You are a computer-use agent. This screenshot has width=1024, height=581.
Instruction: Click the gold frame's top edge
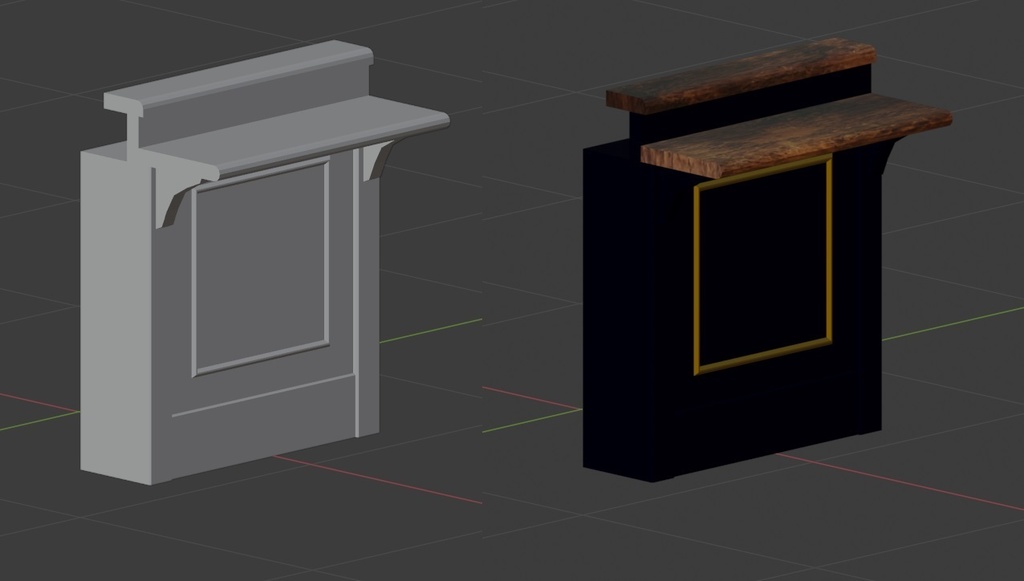763,172
